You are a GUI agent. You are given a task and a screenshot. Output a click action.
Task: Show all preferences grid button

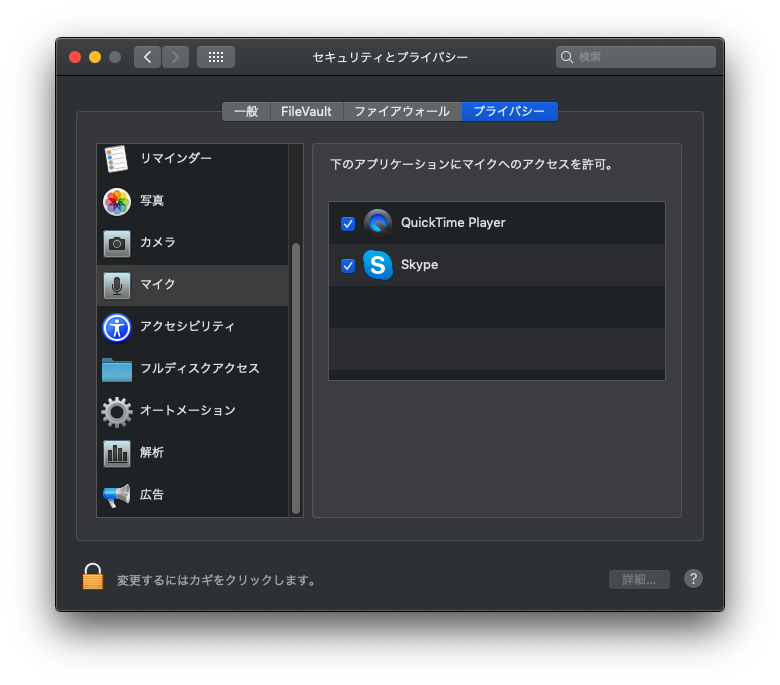tap(216, 57)
